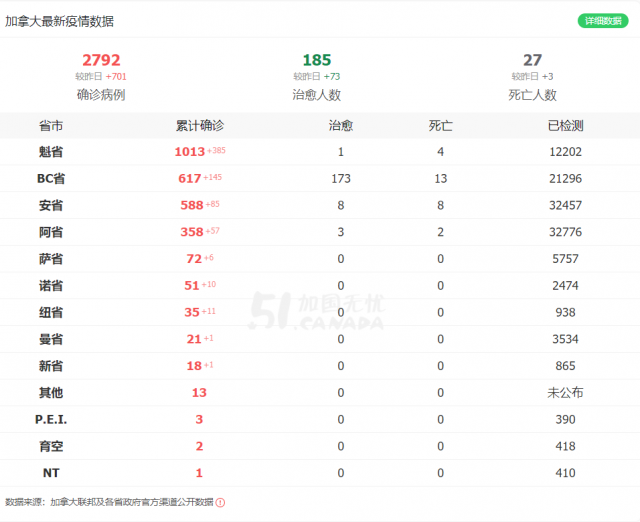
Task: Click the 治愈 column header
Action: coord(340,126)
